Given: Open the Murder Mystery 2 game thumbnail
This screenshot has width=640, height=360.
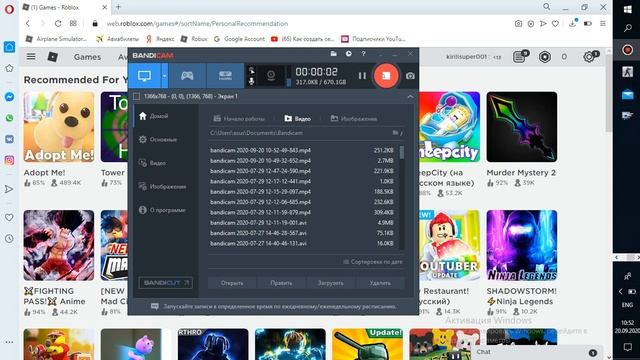Looking at the screenshot, I should (x=522, y=127).
